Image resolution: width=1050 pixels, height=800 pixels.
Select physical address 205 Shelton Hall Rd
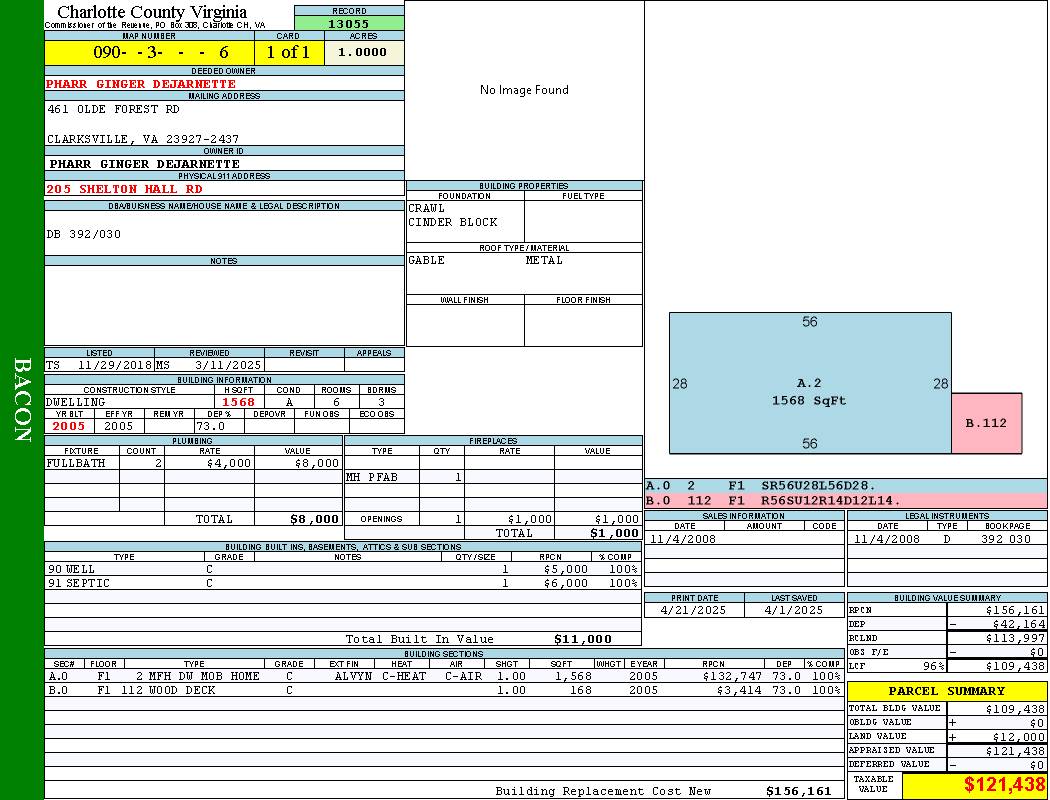click(x=124, y=189)
